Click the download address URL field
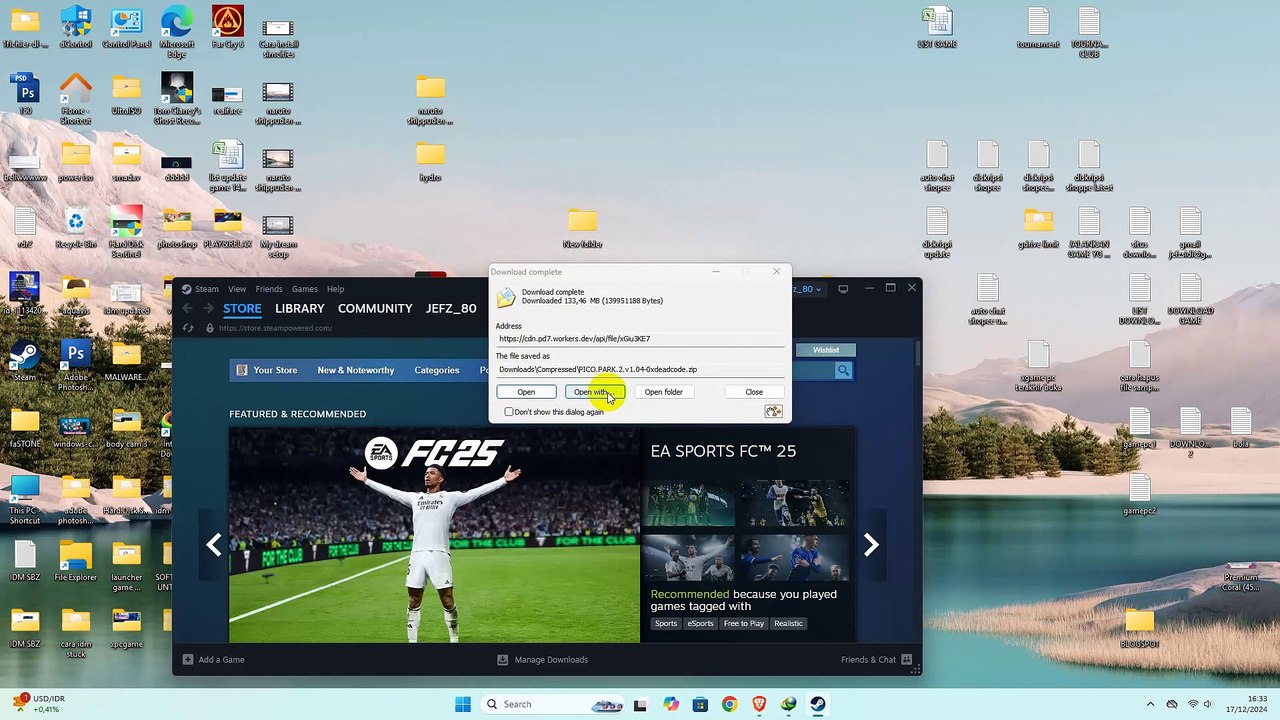The image size is (1280, 720). point(640,339)
